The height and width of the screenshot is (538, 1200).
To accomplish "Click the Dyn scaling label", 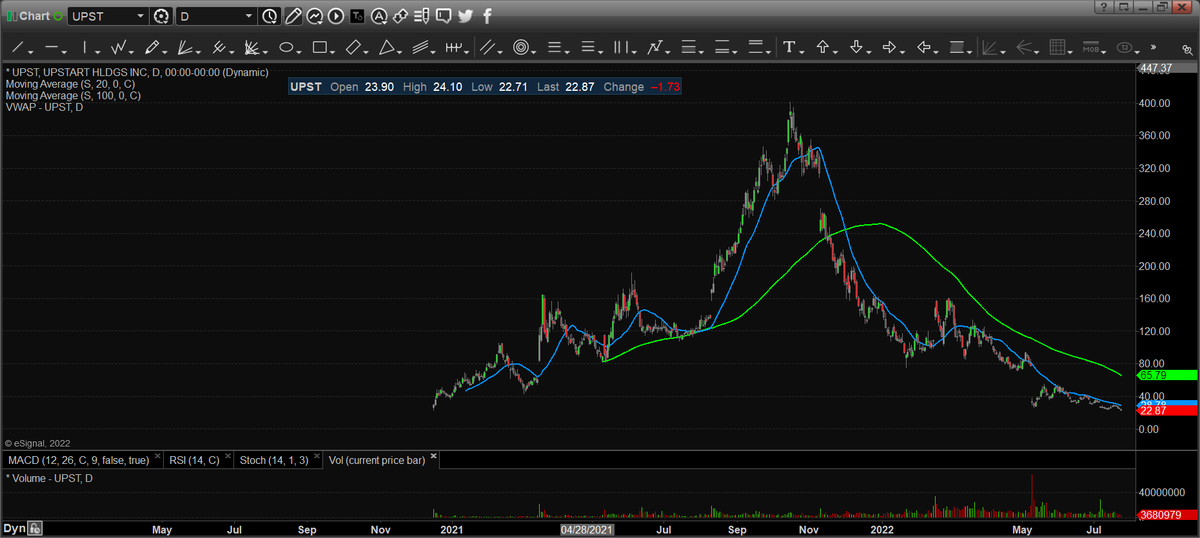I will (x=14, y=528).
